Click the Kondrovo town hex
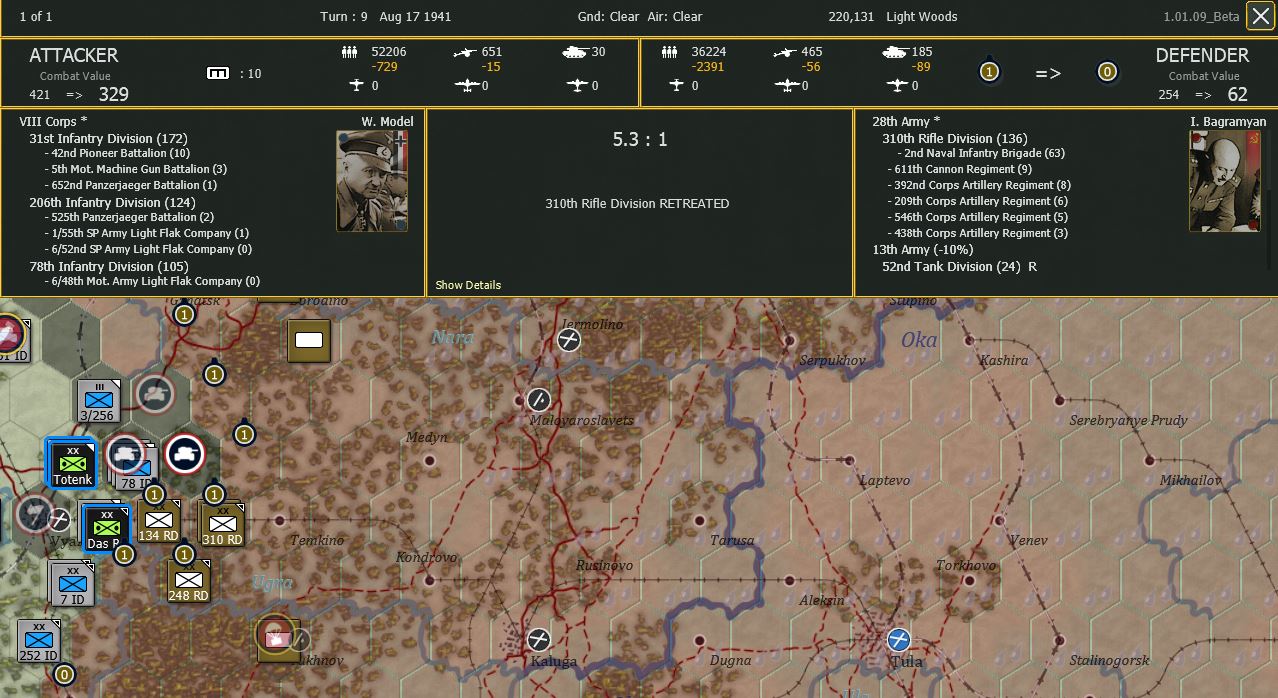The width and height of the screenshot is (1278, 698). pos(430,580)
